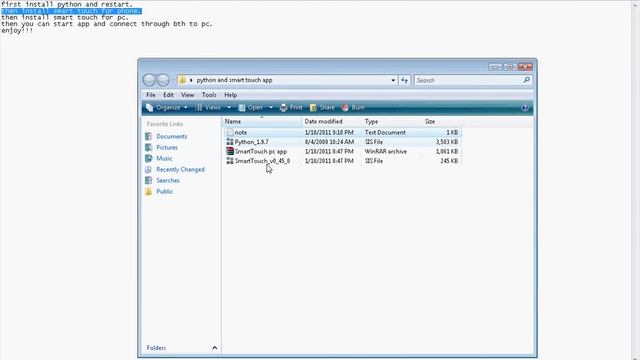Sort by the Name column header
The image size is (640, 360).
pyautogui.click(x=262, y=122)
